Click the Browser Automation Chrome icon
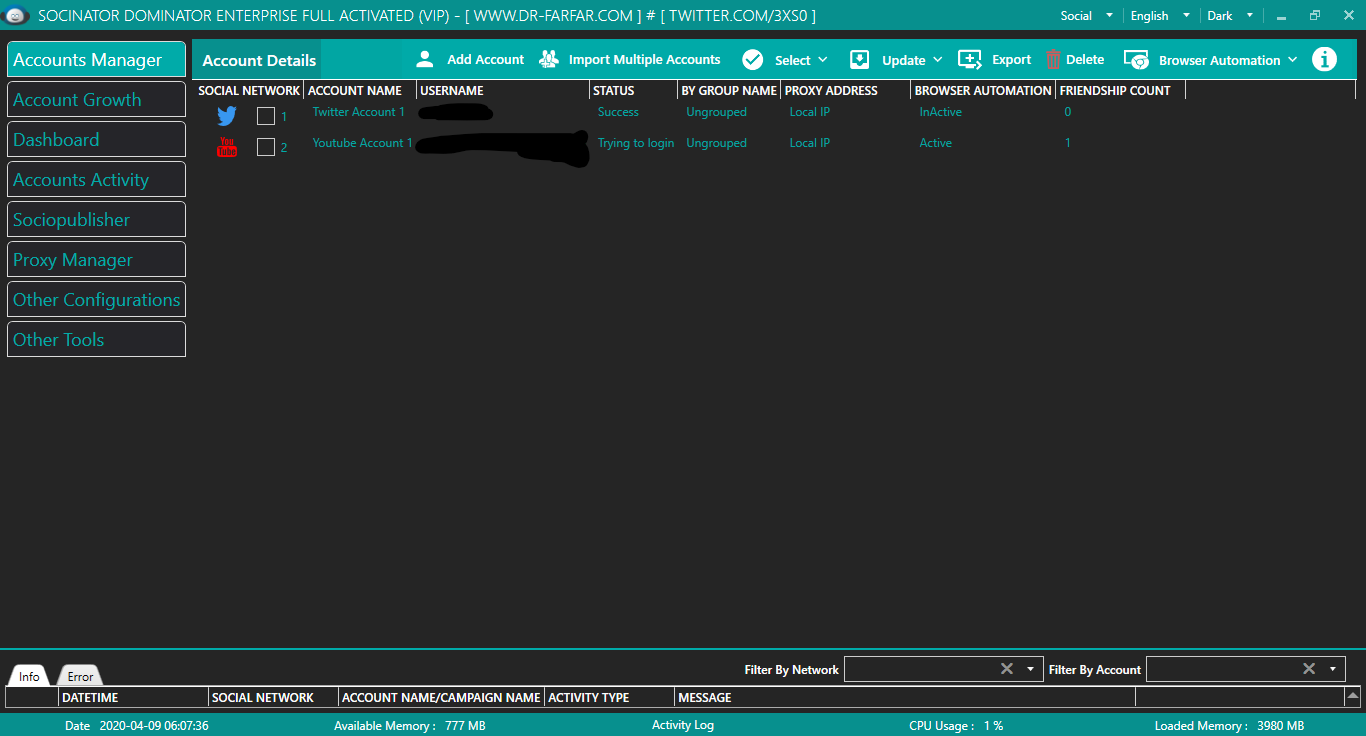This screenshot has height=736, width=1366. [1136, 60]
